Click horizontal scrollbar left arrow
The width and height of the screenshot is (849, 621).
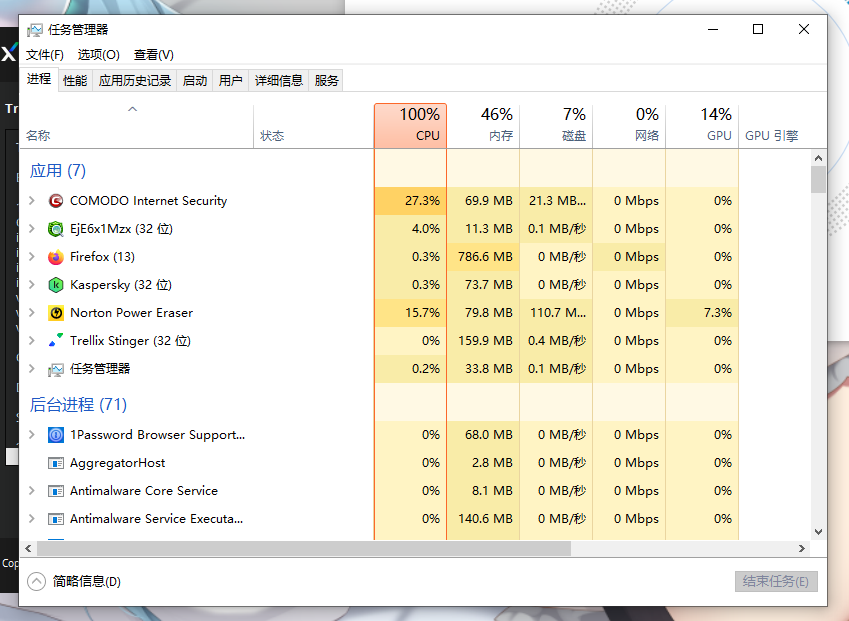28,548
